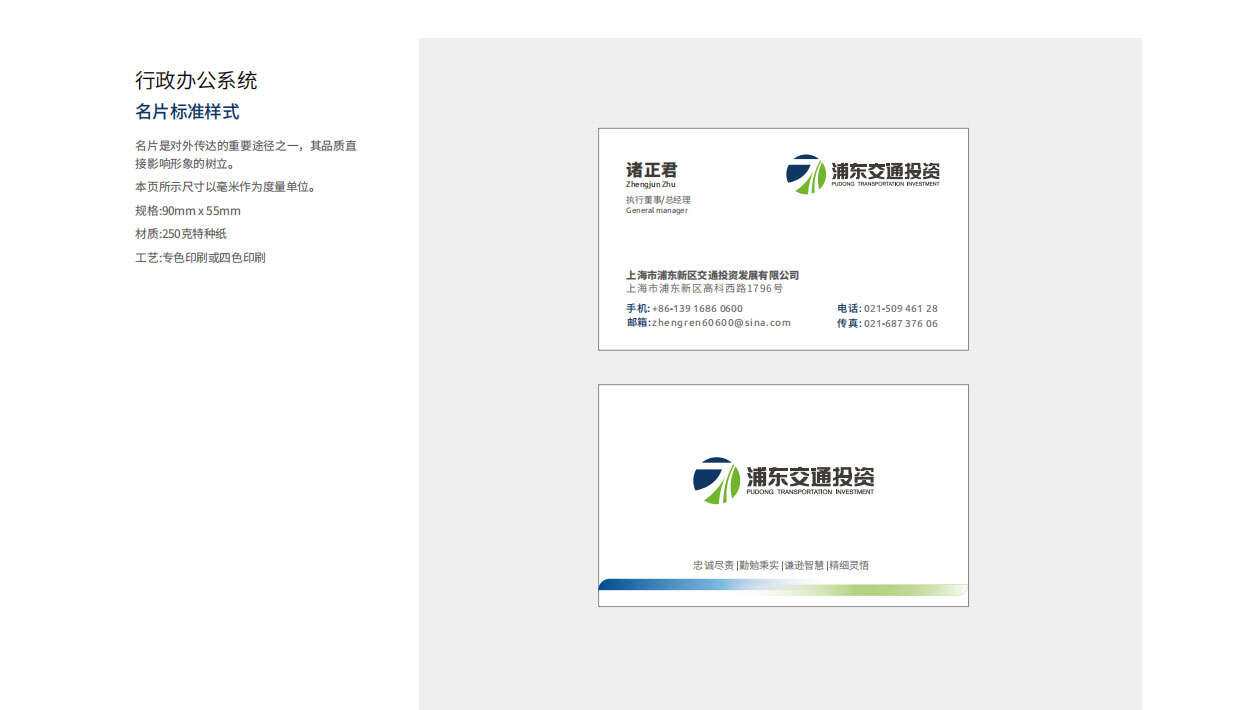The width and height of the screenshot is (1250, 710).
Task: Click the English title "General manager"
Action: coord(657,211)
